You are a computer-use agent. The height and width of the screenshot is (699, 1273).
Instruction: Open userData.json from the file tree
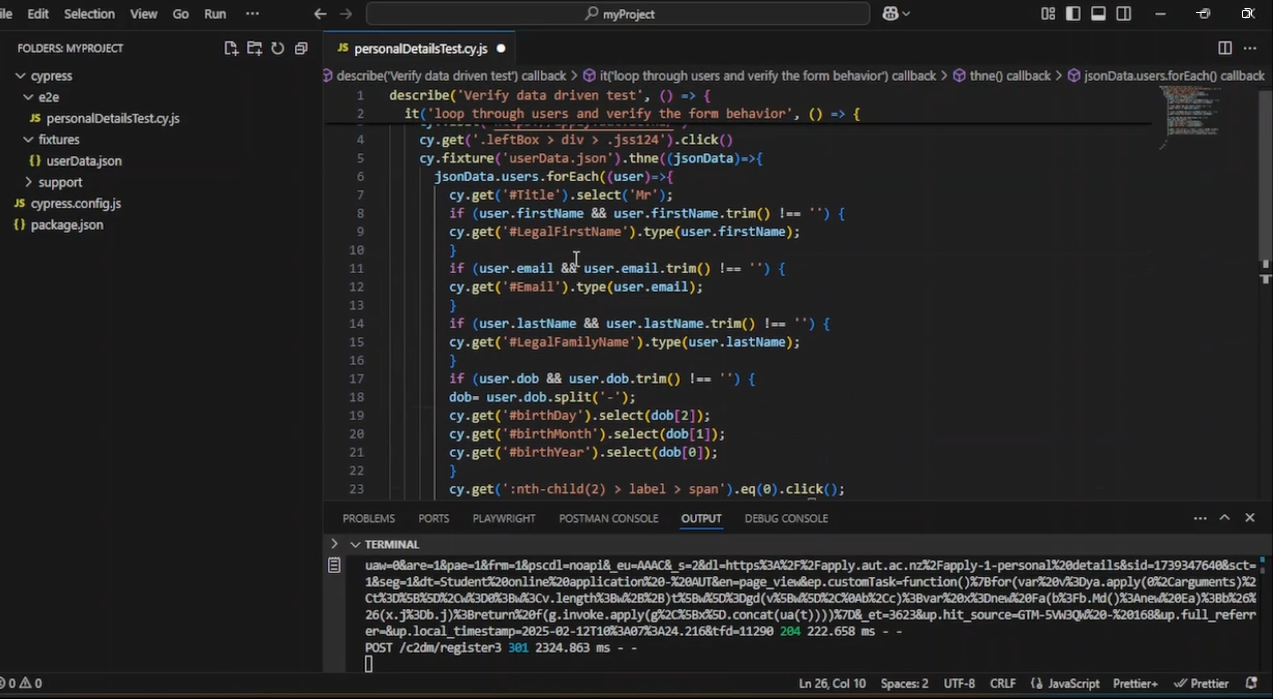pos(84,161)
